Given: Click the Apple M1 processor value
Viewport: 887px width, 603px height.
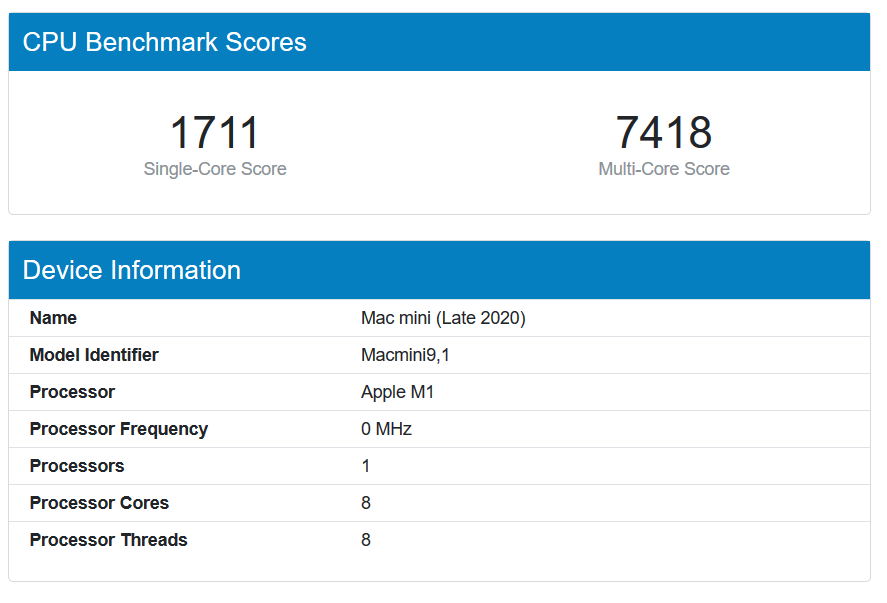Looking at the screenshot, I should (398, 392).
